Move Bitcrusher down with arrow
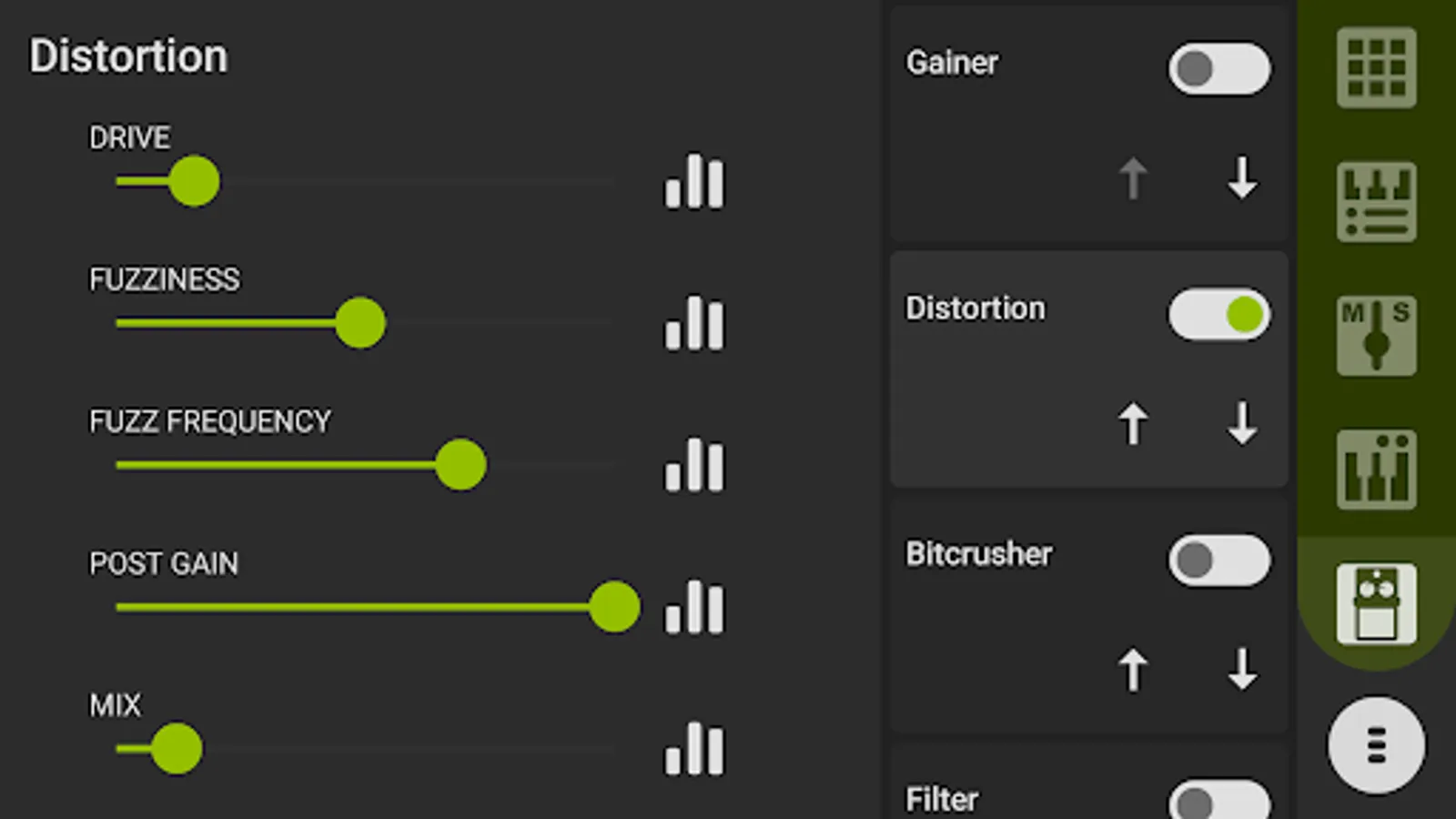 coord(1242,670)
